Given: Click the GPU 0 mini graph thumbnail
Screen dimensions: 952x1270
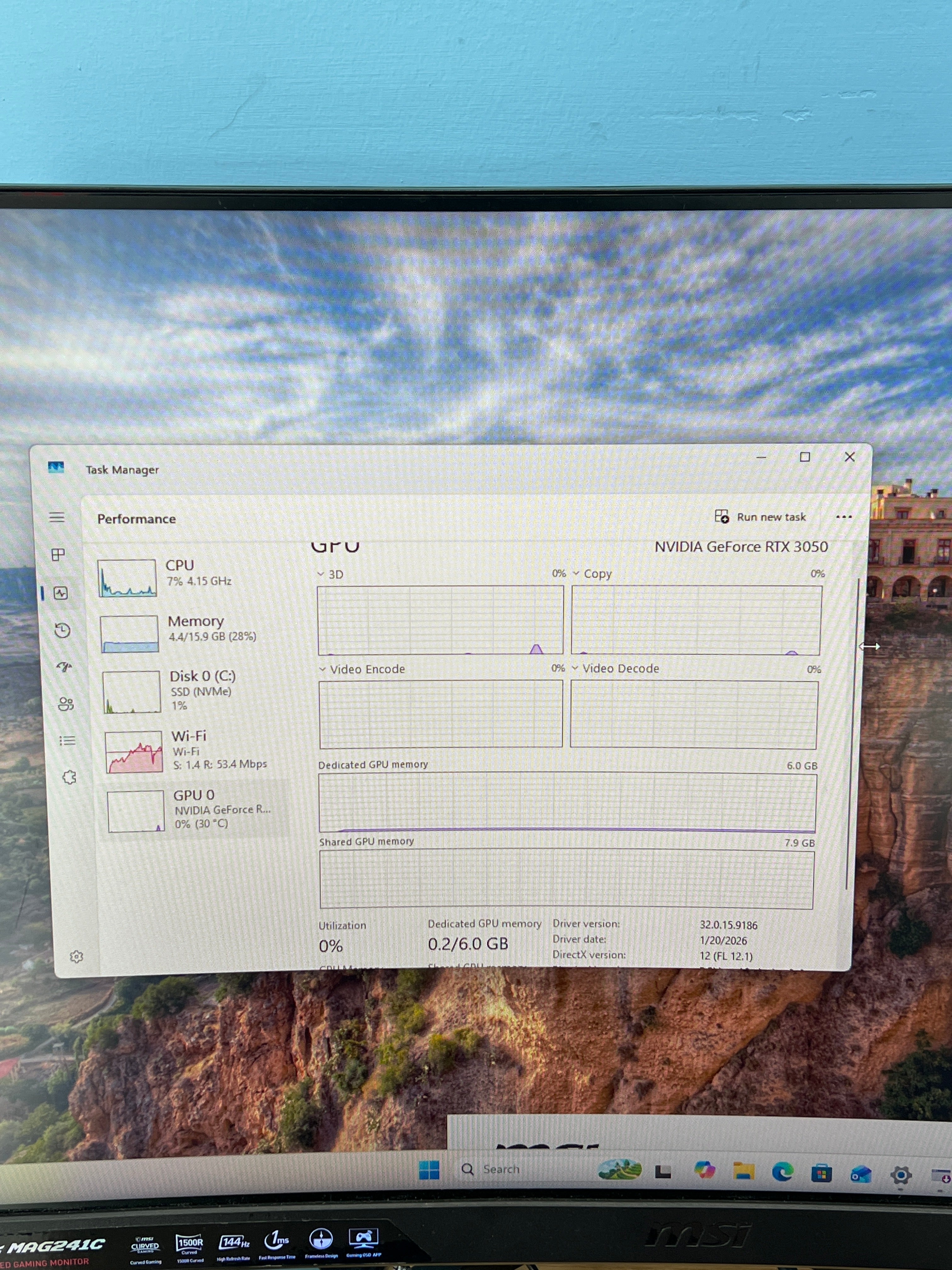Looking at the screenshot, I should 137,811.
